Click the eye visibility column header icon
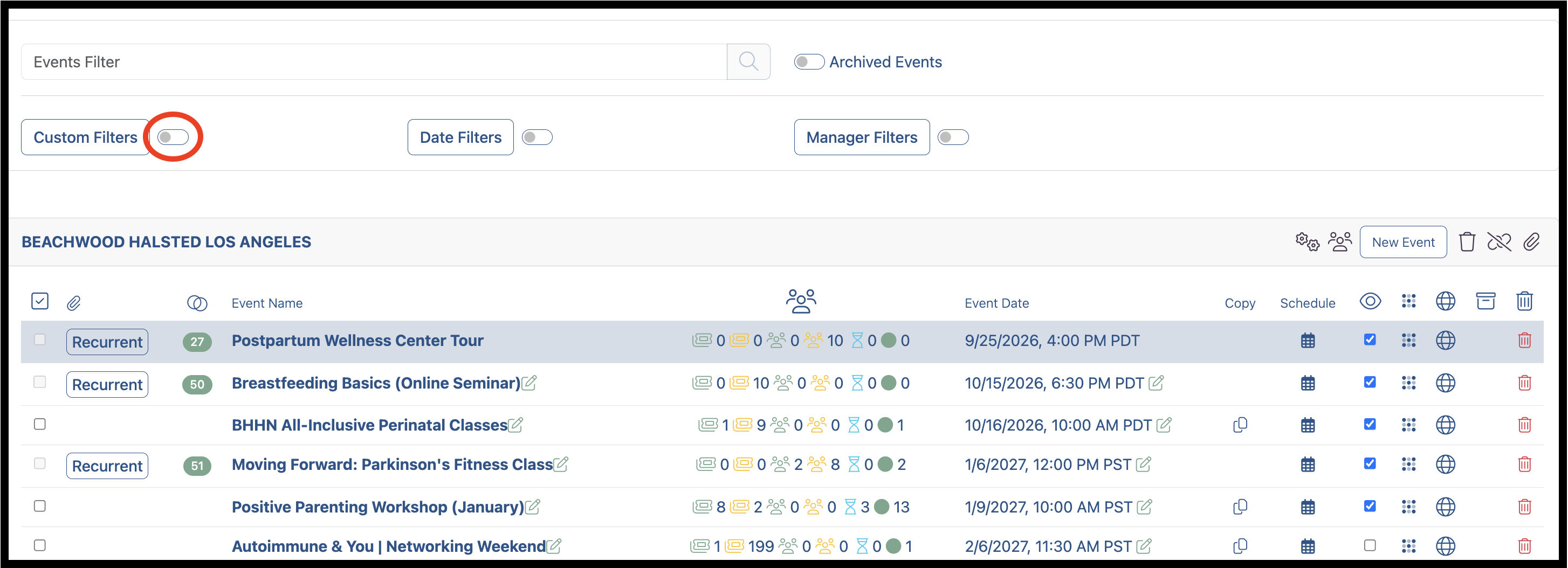 pyautogui.click(x=1370, y=301)
